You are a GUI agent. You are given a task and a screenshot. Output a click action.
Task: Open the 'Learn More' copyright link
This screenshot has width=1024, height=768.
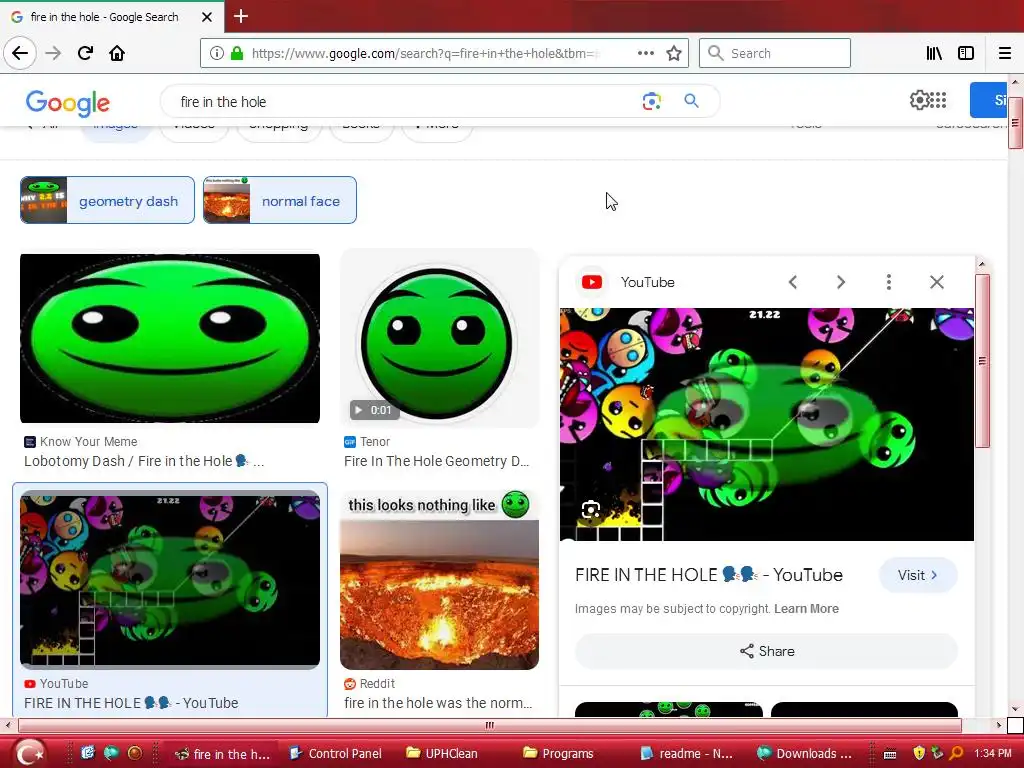pos(807,609)
